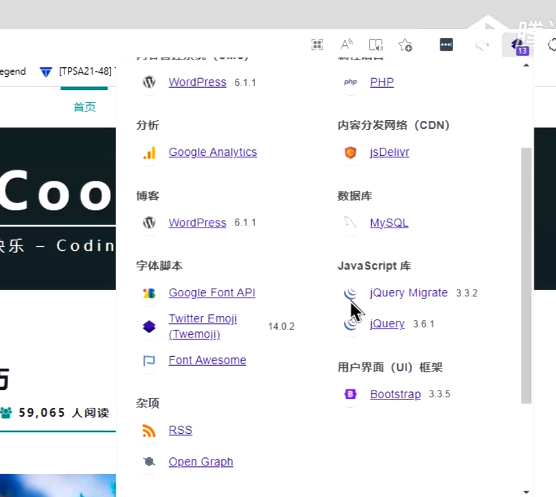Open the immersive reader book icon

(x=376, y=45)
